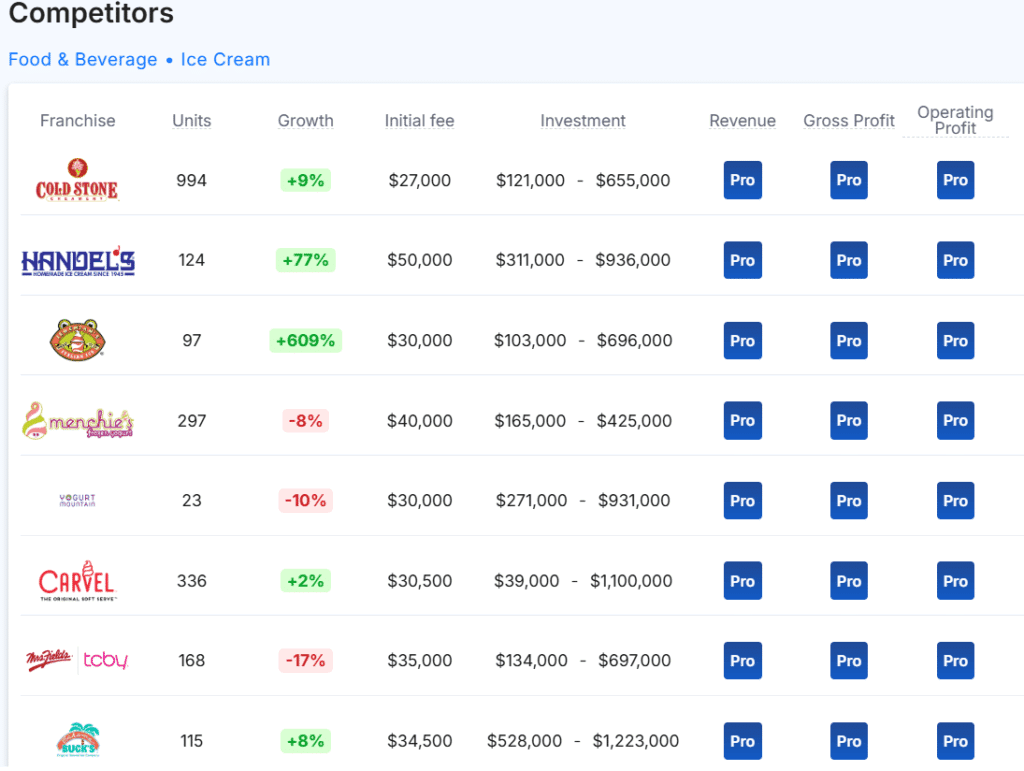Click the frog logo in the 97-unit row

click(x=78, y=340)
